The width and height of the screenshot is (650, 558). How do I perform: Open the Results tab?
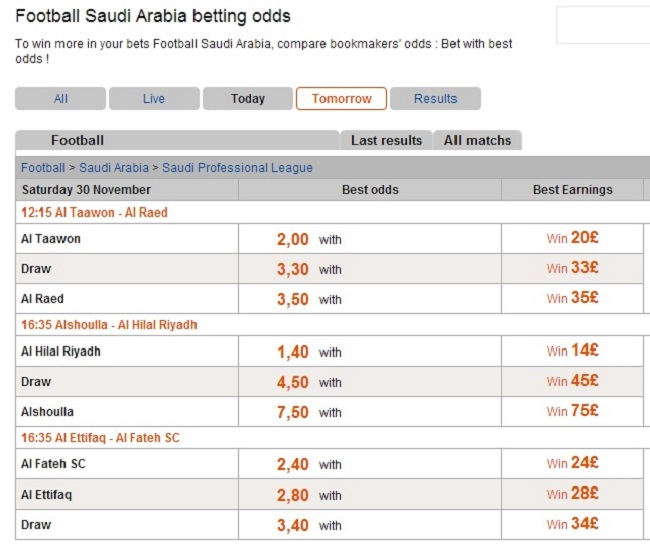tap(435, 99)
